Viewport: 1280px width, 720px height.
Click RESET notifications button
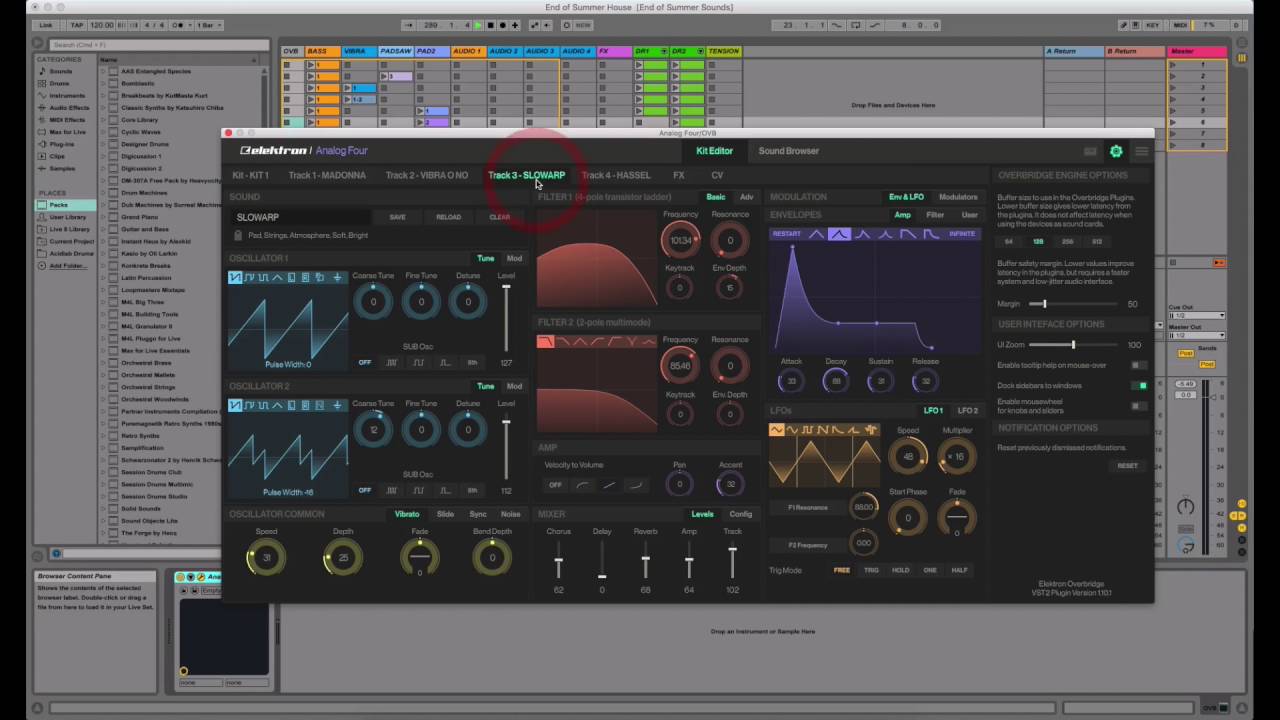pos(1127,466)
